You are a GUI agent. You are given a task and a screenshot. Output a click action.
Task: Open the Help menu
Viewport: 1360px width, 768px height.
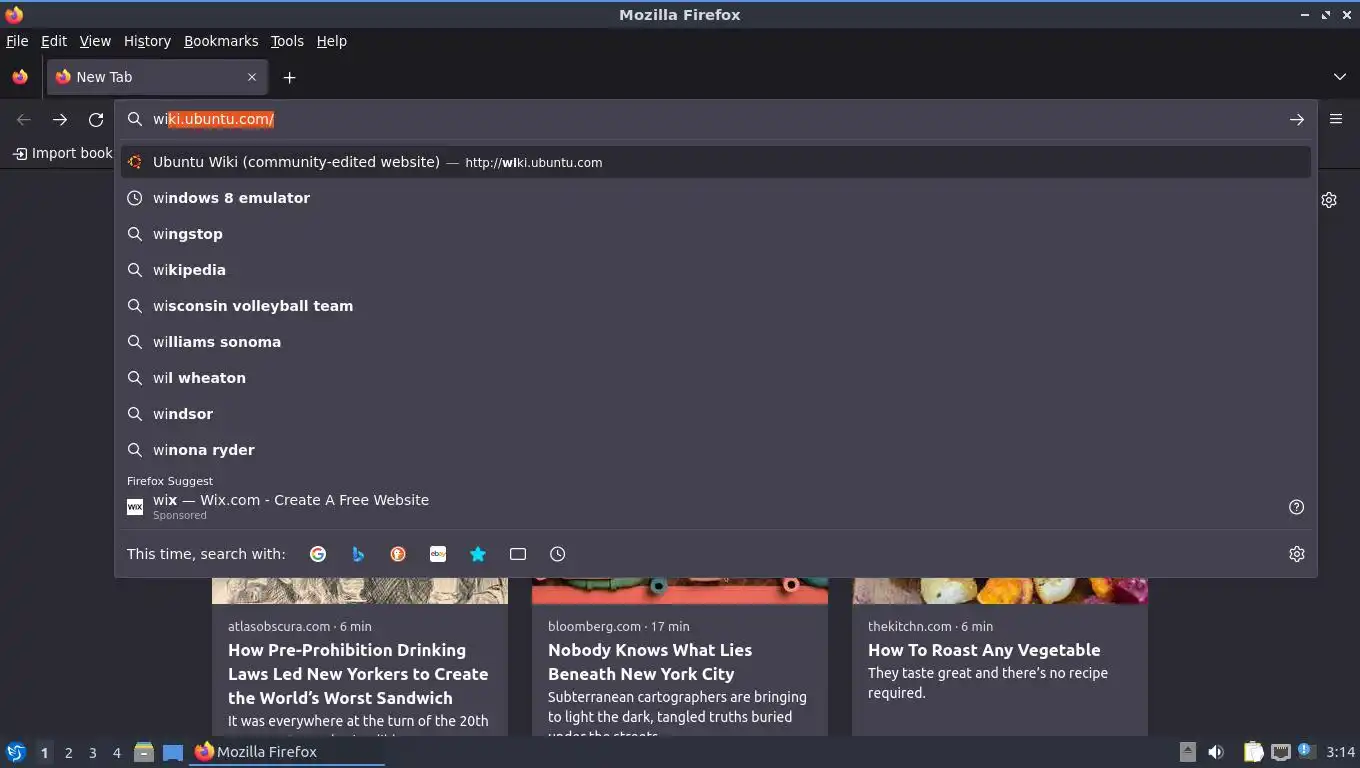pyautogui.click(x=331, y=41)
